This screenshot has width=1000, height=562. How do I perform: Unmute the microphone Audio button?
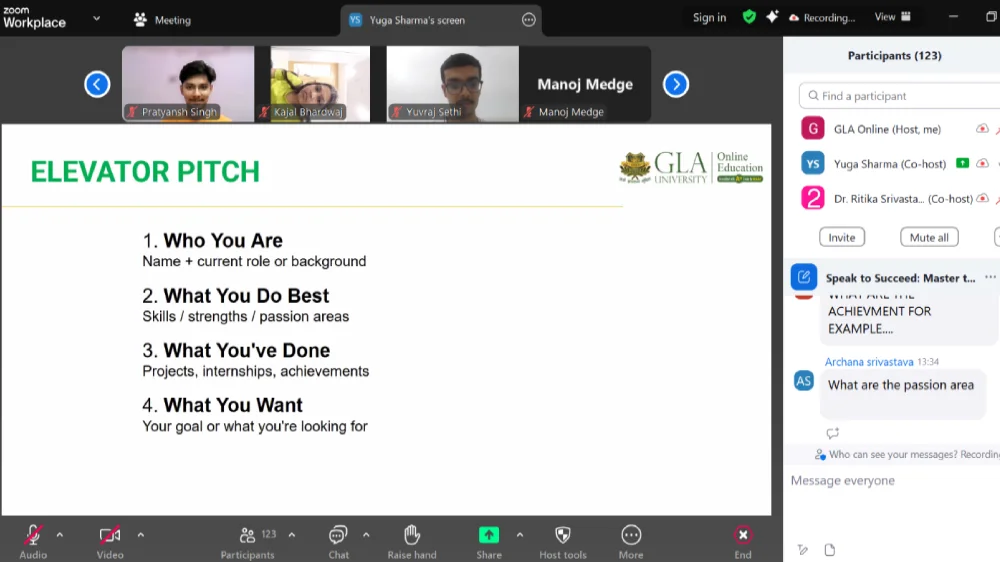point(33,535)
